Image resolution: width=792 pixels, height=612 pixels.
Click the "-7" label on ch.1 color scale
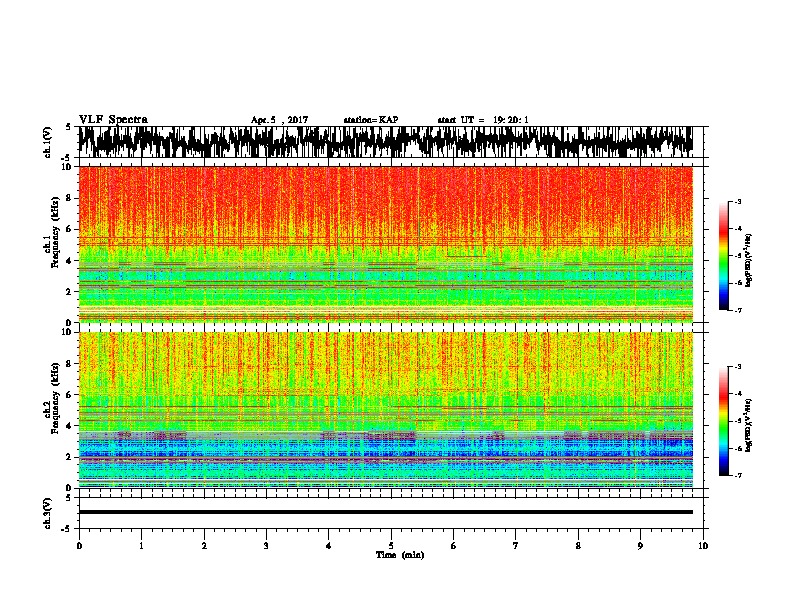tap(738, 310)
